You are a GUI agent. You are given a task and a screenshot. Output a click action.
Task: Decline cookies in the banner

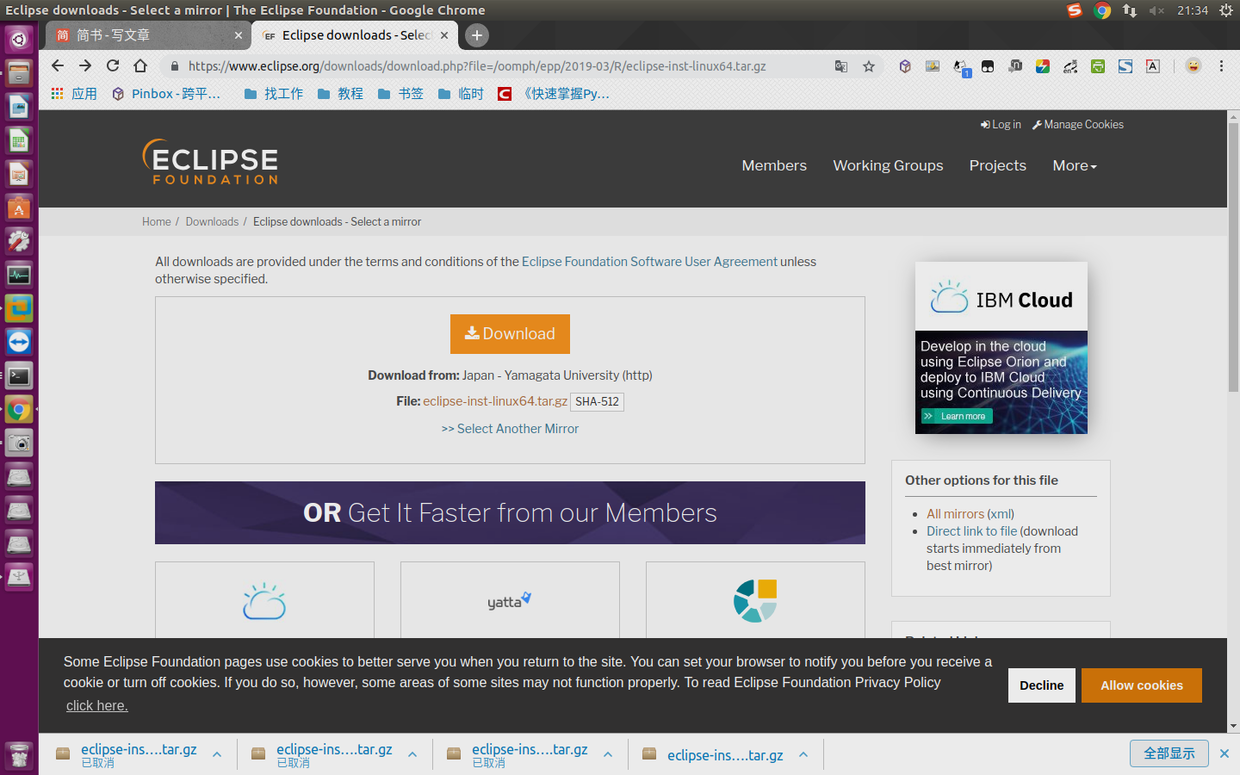[1042, 685]
